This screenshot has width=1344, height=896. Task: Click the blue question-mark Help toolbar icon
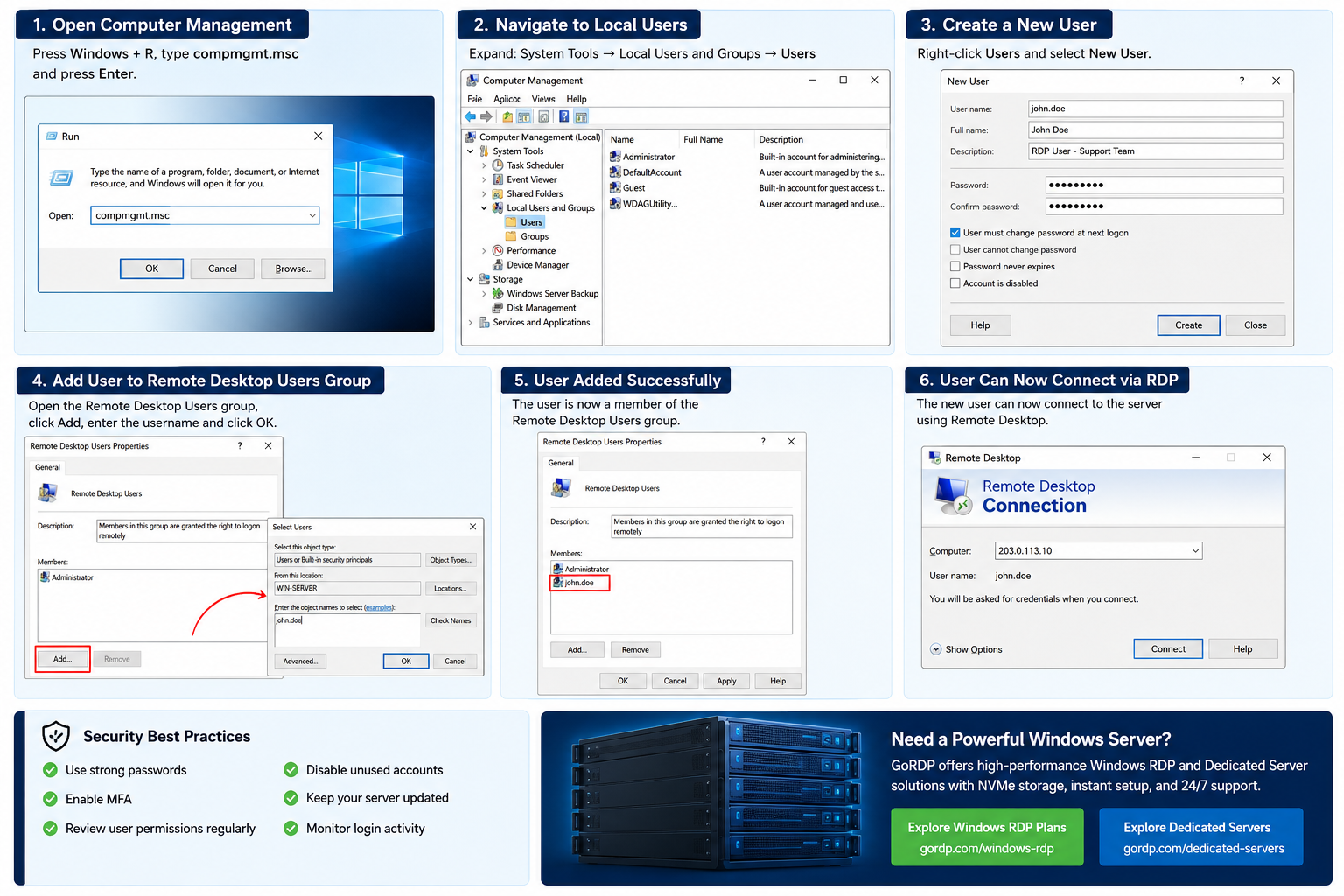pos(564,116)
